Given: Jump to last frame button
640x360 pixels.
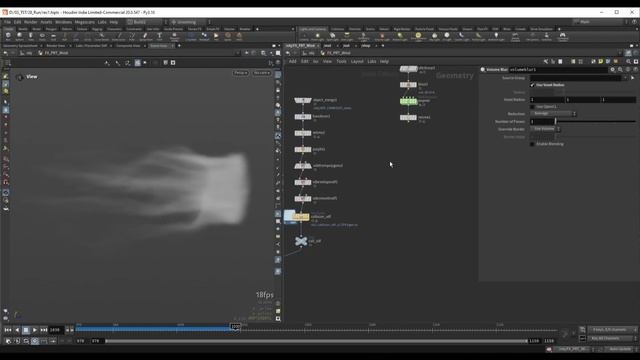Looking at the screenshot, I should point(44,330).
